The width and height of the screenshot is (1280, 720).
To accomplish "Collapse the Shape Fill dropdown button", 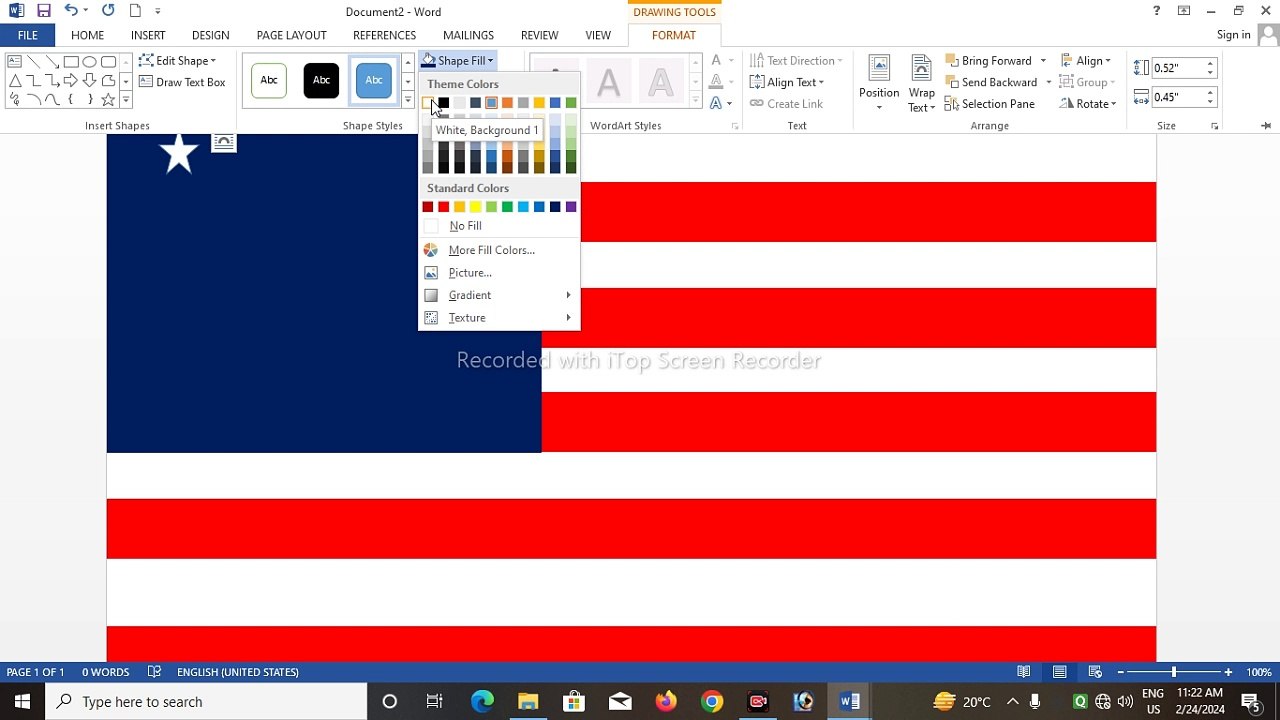I will pos(457,61).
